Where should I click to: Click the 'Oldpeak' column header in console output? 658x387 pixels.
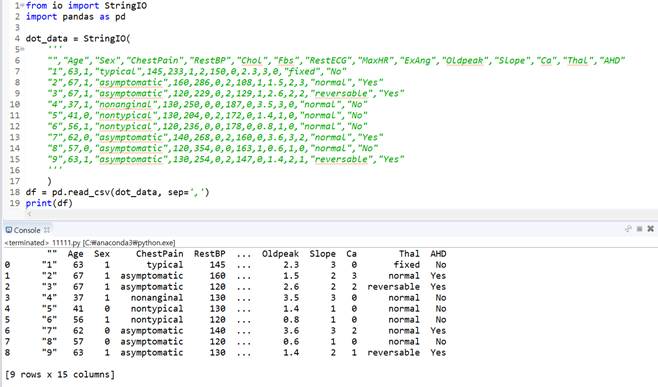(x=280, y=254)
